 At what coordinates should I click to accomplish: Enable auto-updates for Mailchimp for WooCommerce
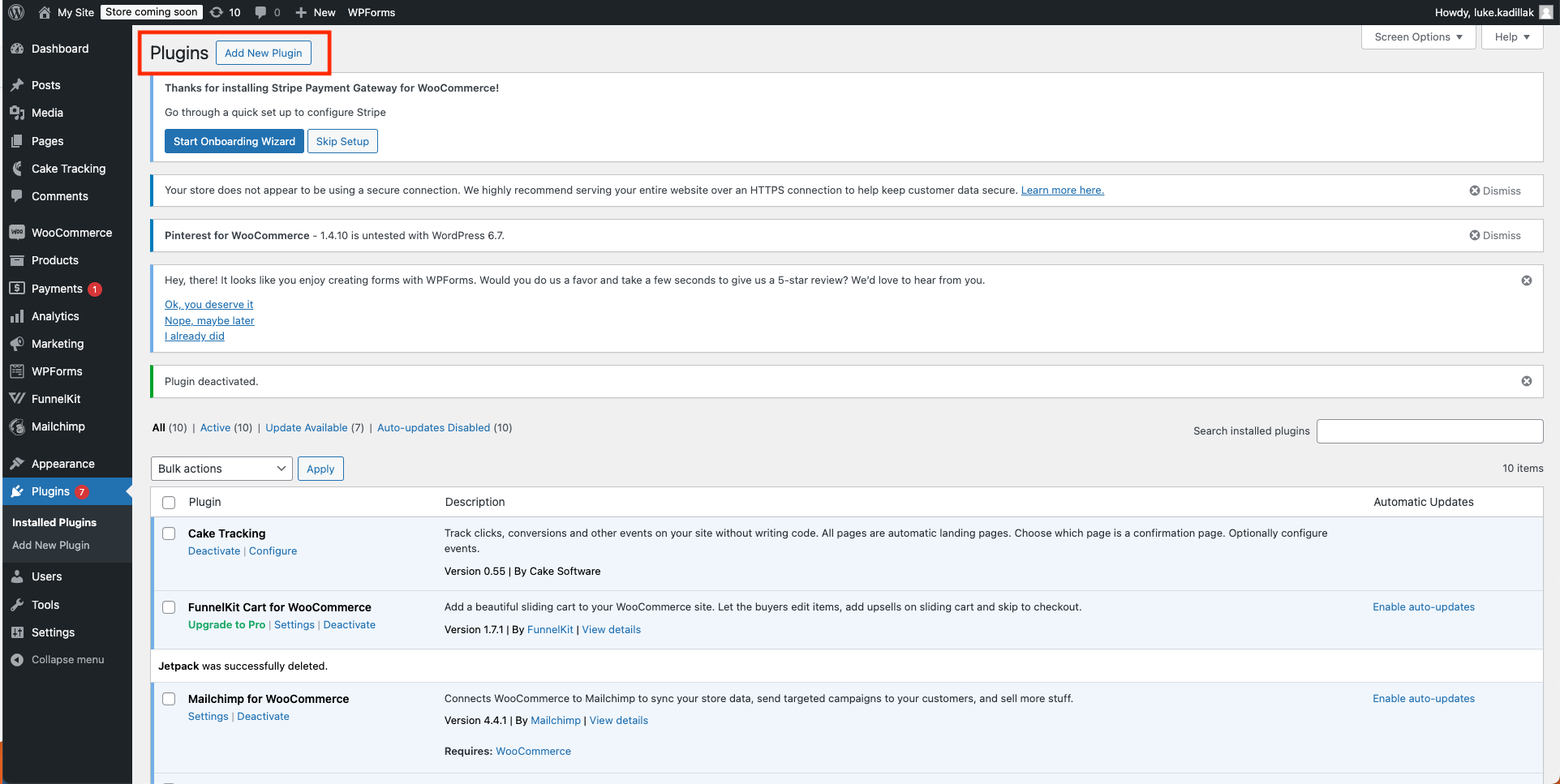[1424, 698]
